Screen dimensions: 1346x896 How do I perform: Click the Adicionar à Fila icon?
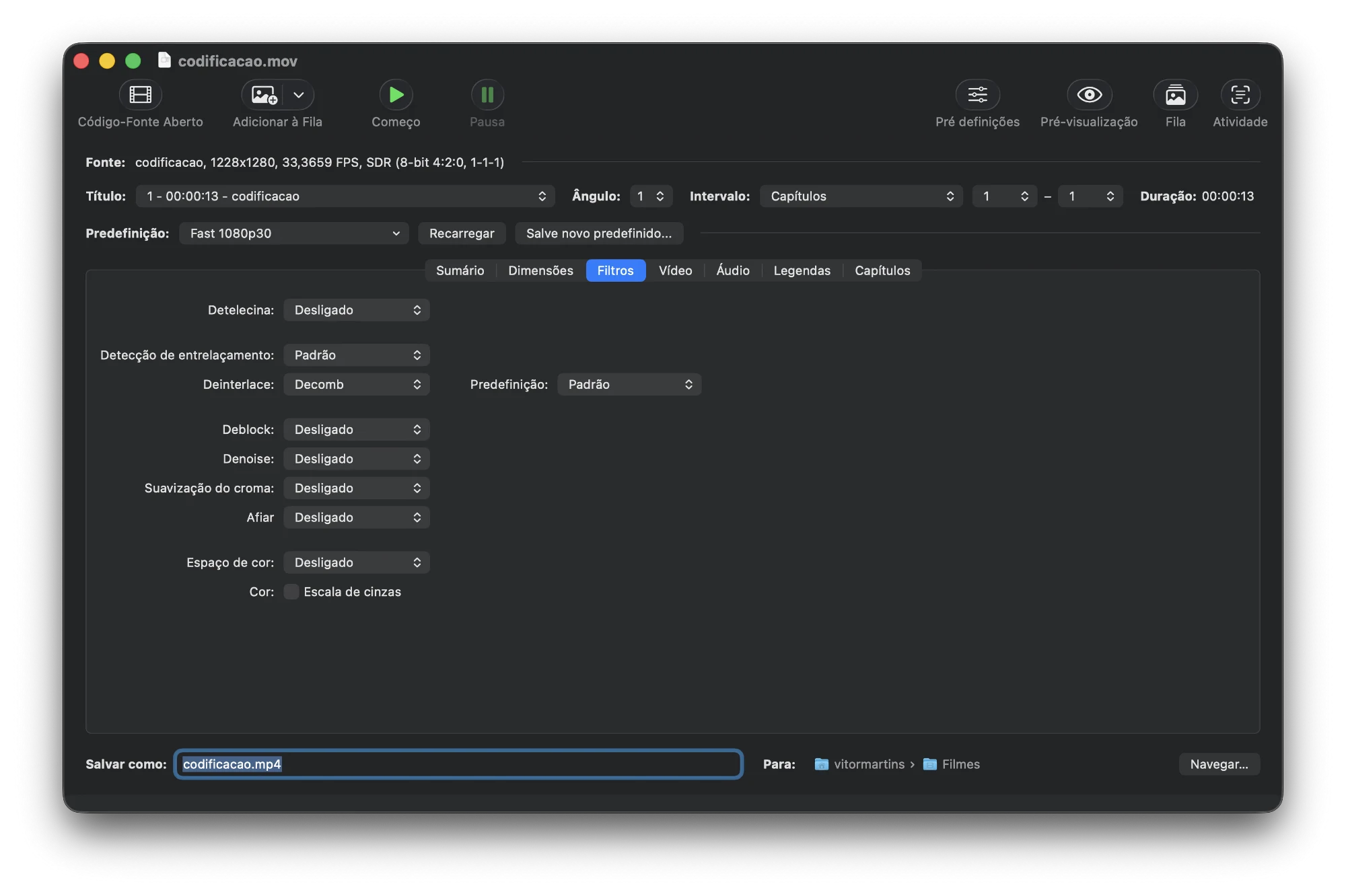263,95
